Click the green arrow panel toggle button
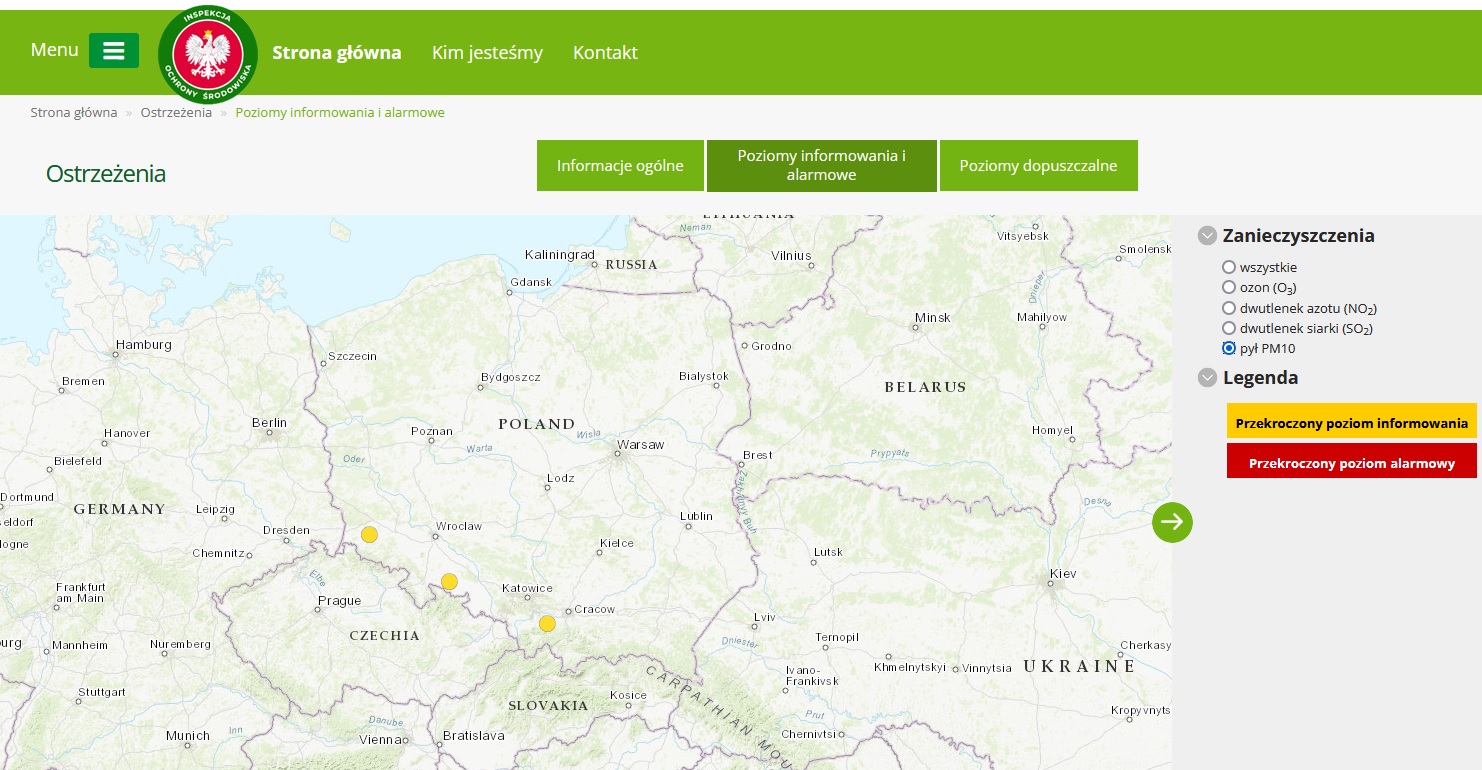1482x770 pixels. (1172, 522)
